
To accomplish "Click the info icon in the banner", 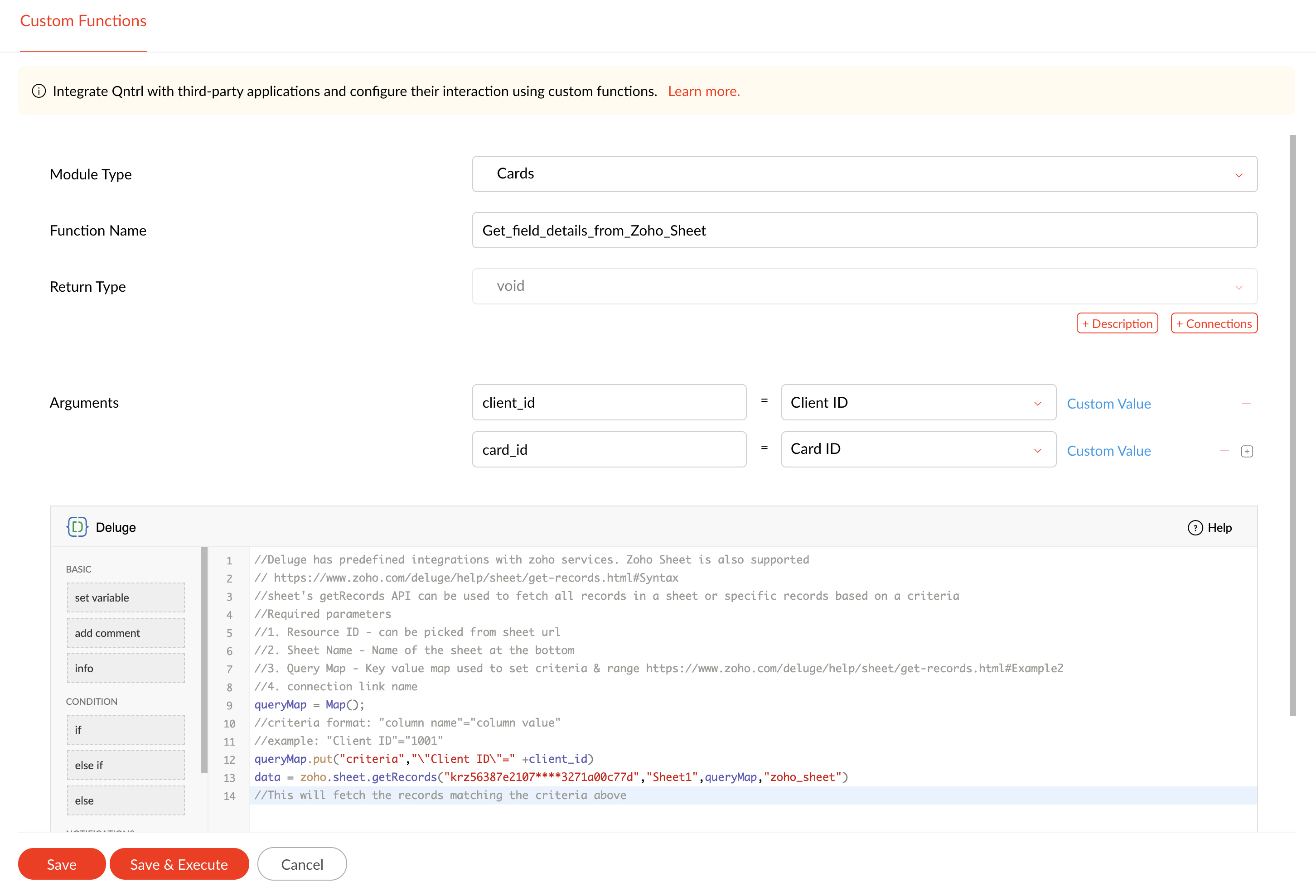I will [x=39, y=91].
